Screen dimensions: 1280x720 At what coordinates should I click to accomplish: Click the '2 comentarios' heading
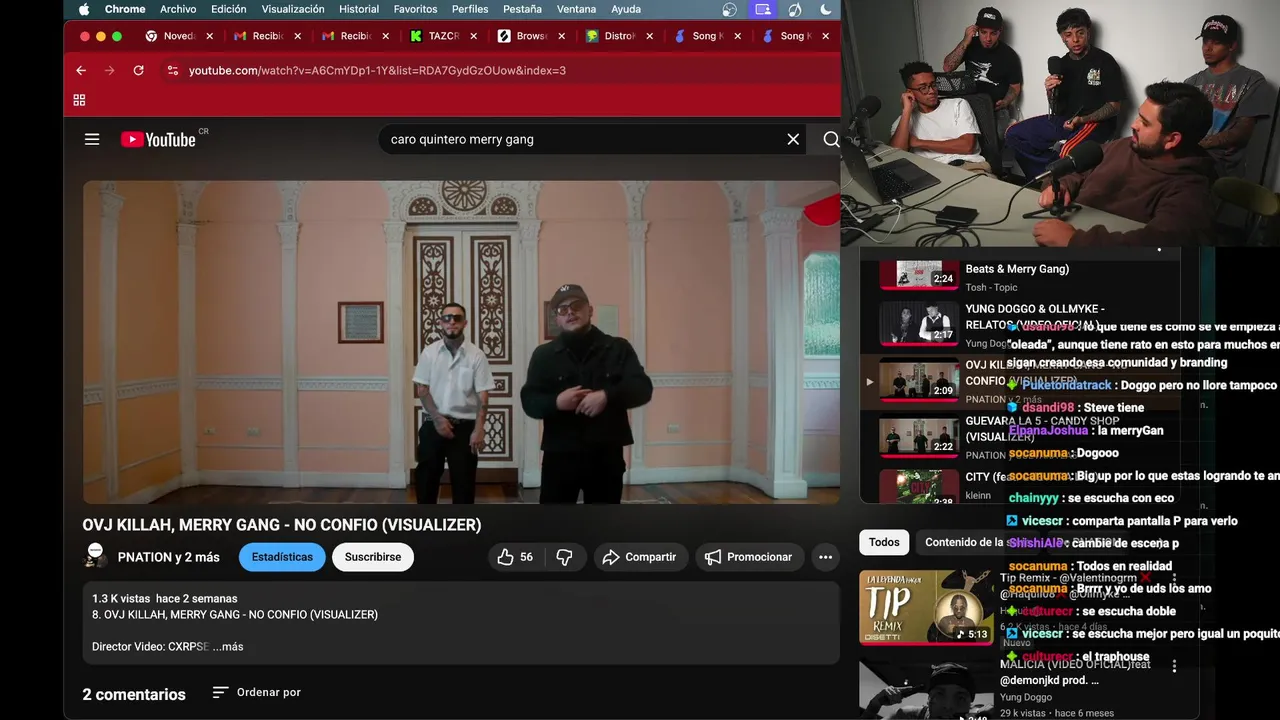click(134, 694)
